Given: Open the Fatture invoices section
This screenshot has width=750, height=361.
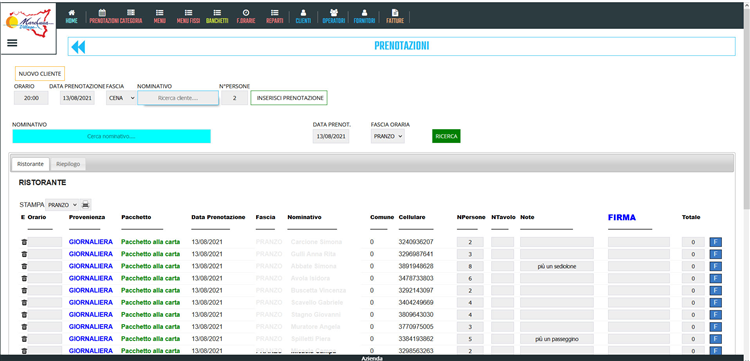Looking at the screenshot, I should point(395,16).
